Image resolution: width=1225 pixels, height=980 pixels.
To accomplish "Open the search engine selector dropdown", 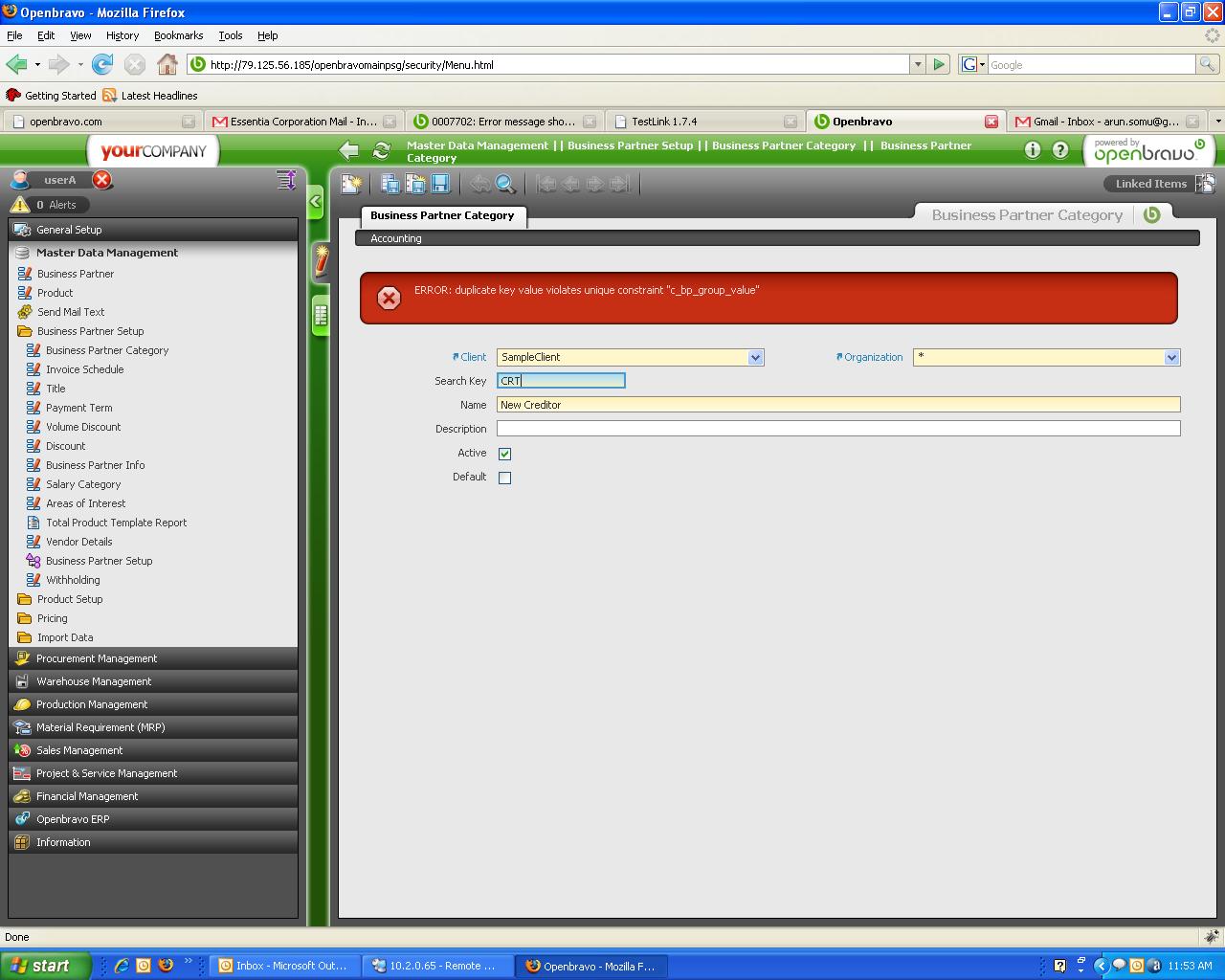I will pyautogui.click(x=972, y=64).
